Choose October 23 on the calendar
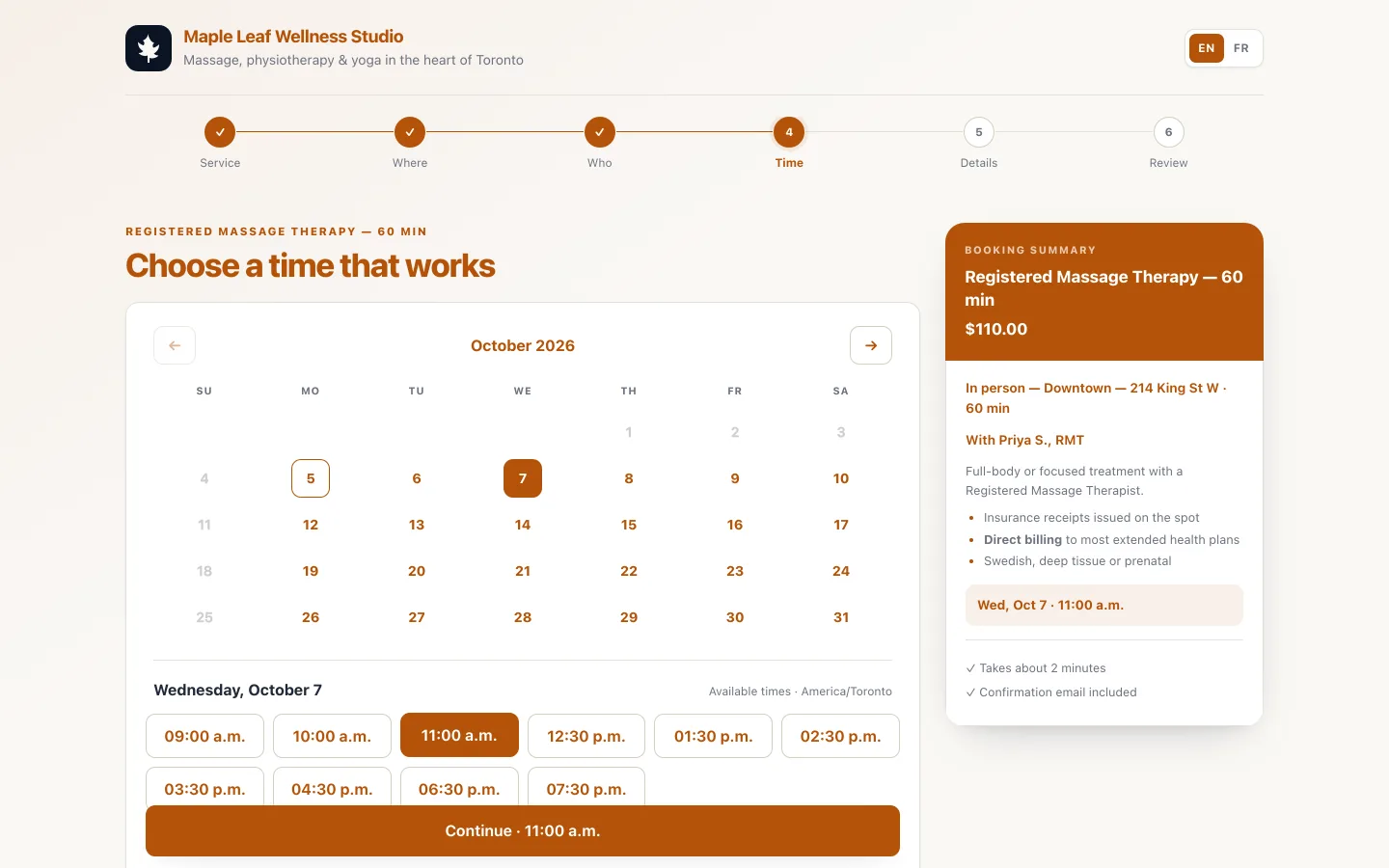This screenshot has width=1389, height=868. 735,571
